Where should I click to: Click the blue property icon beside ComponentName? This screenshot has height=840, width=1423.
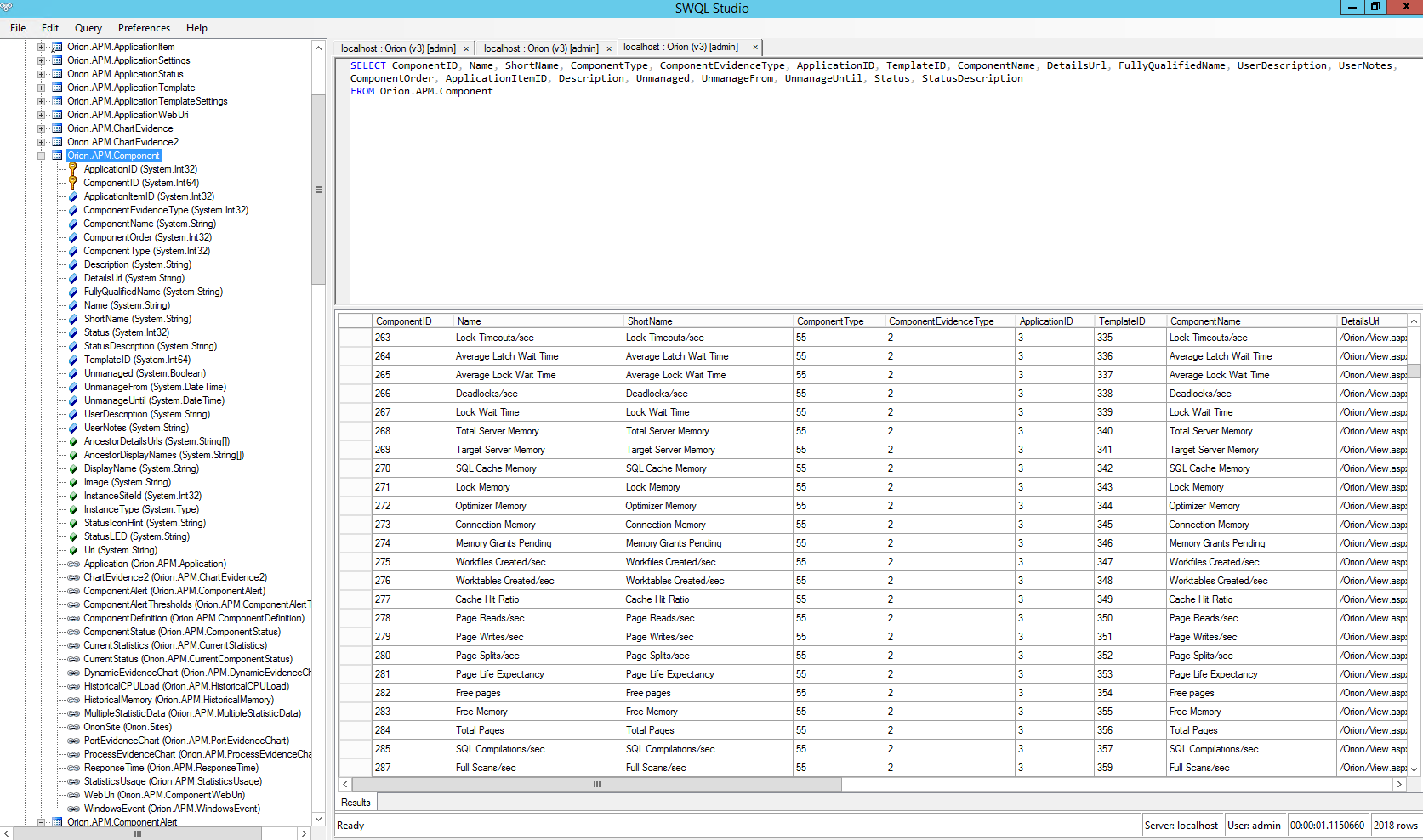coord(73,224)
